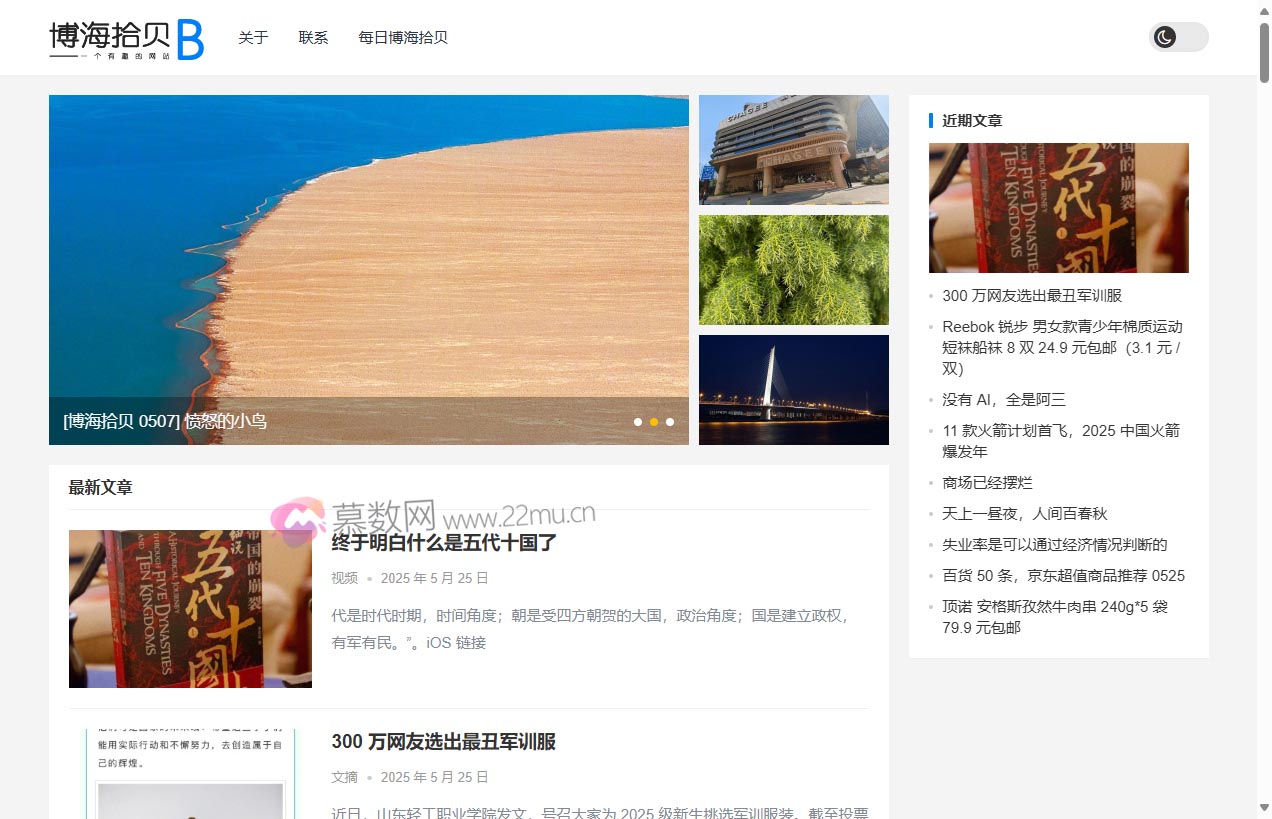Open the 联系 page link

[x=313, y=37]
